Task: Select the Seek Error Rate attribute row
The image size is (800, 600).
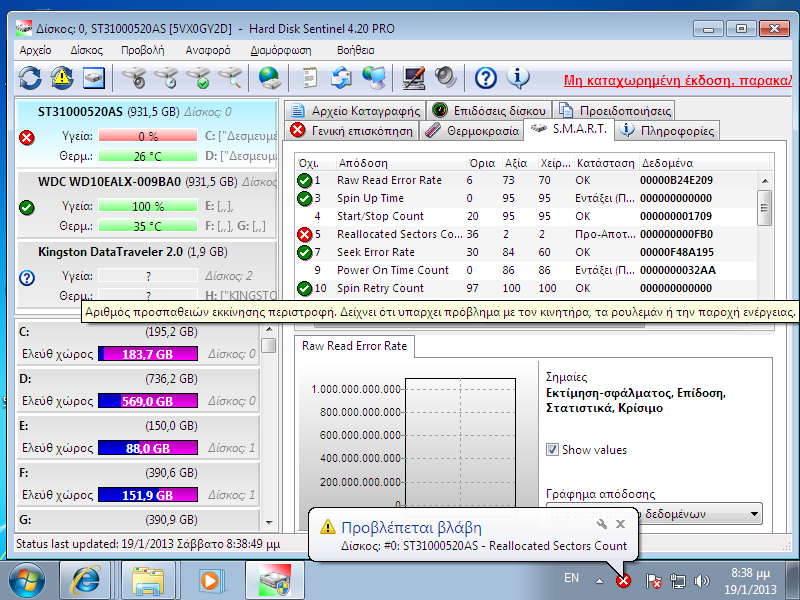Action: point(526,252)
